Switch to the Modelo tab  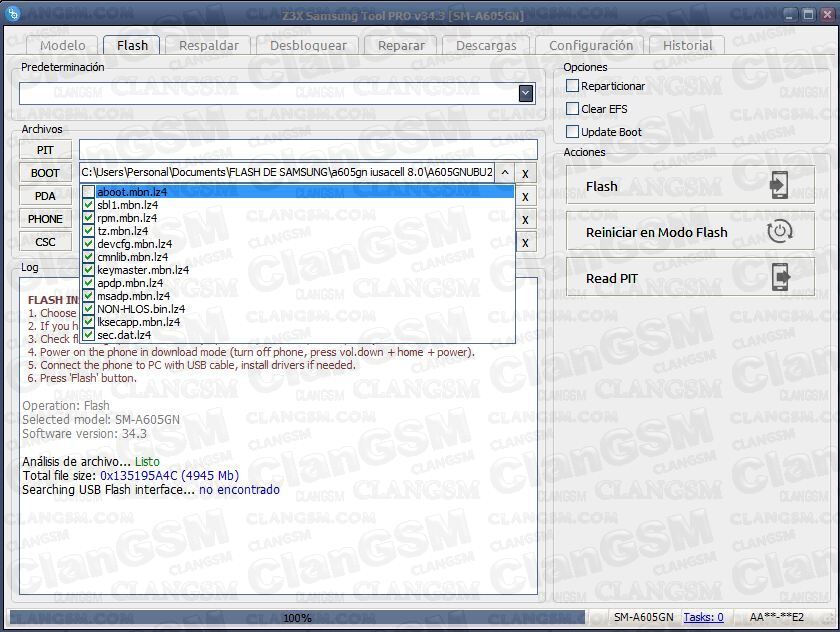[63, 46]
